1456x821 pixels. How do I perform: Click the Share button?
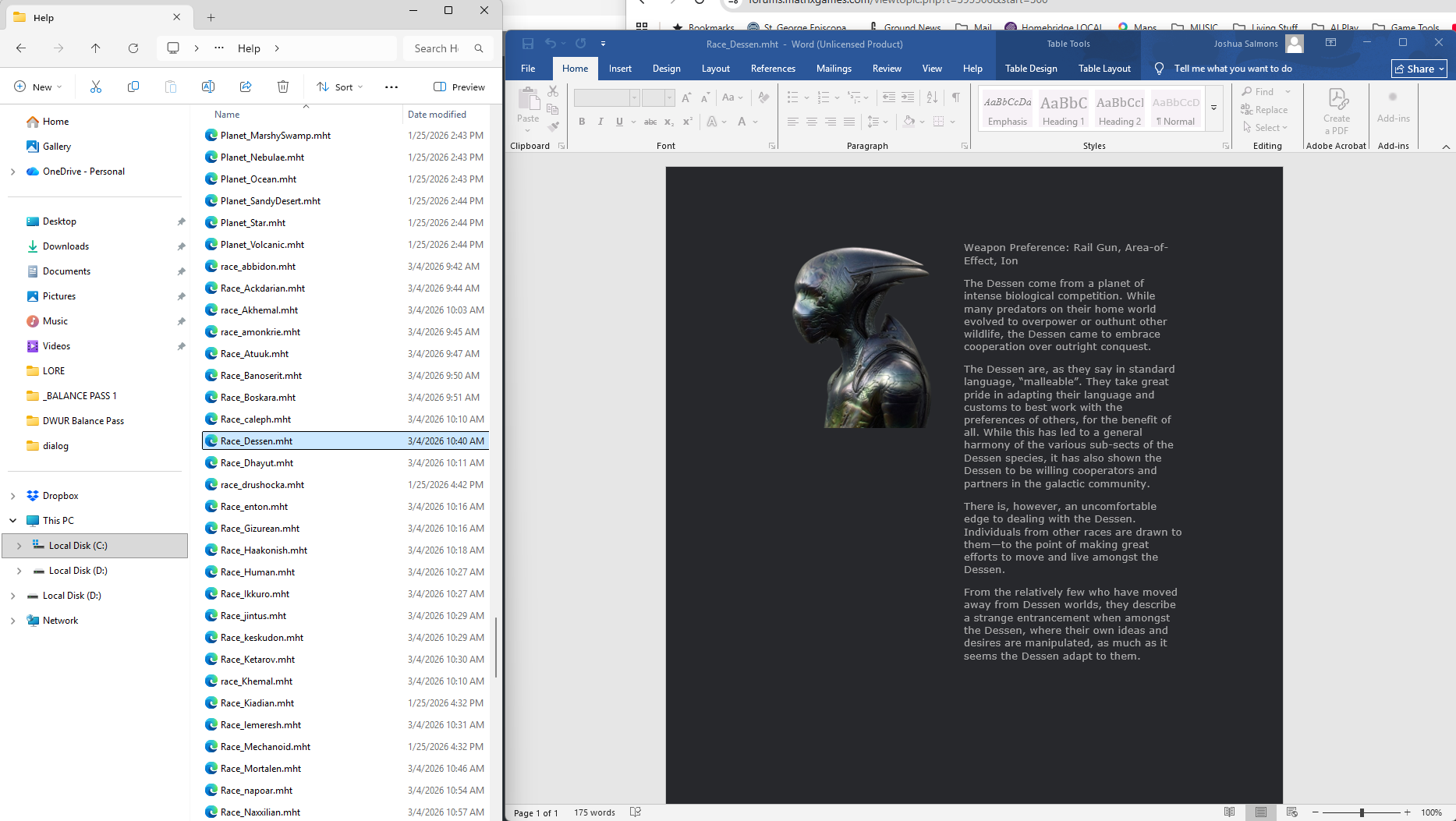1418,69
